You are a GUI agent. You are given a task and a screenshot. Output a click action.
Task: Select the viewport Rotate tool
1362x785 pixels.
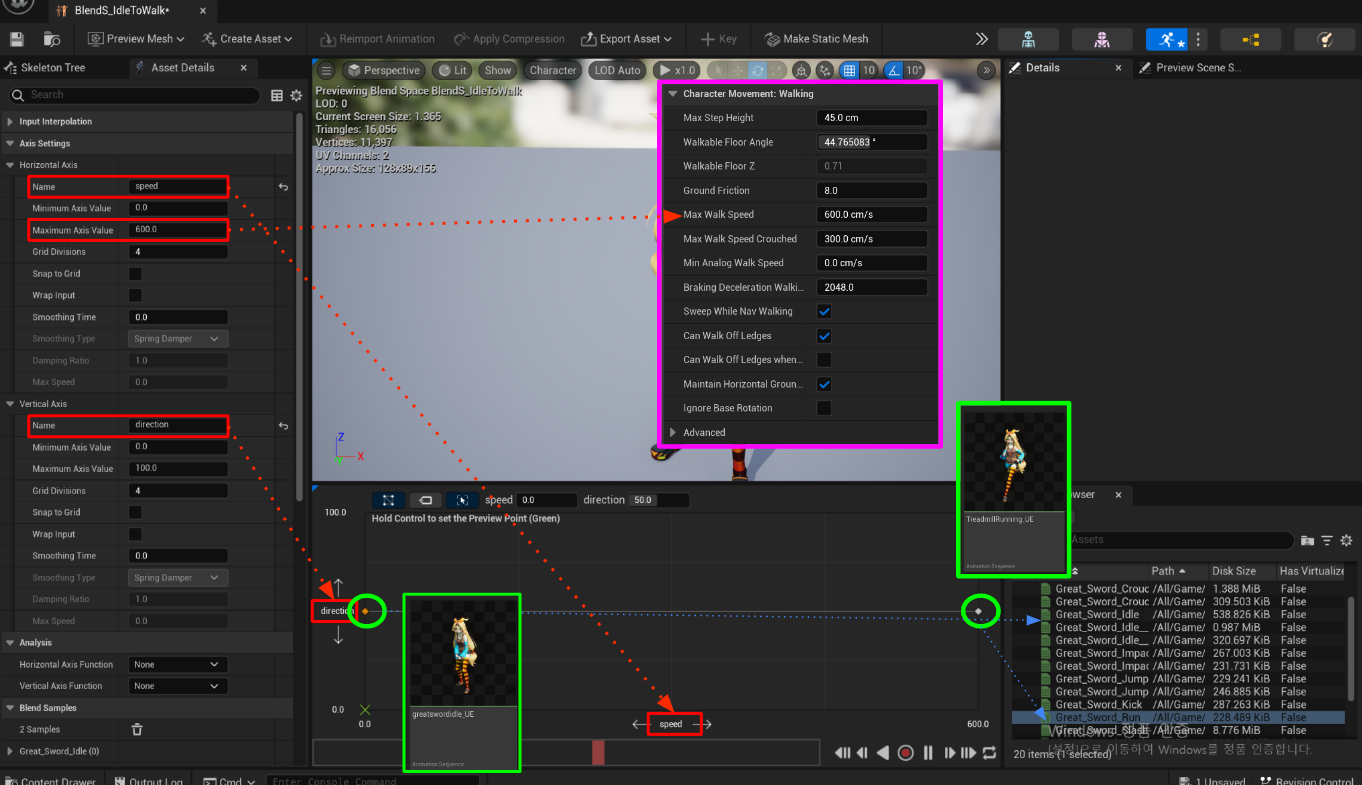coord(758,70)
